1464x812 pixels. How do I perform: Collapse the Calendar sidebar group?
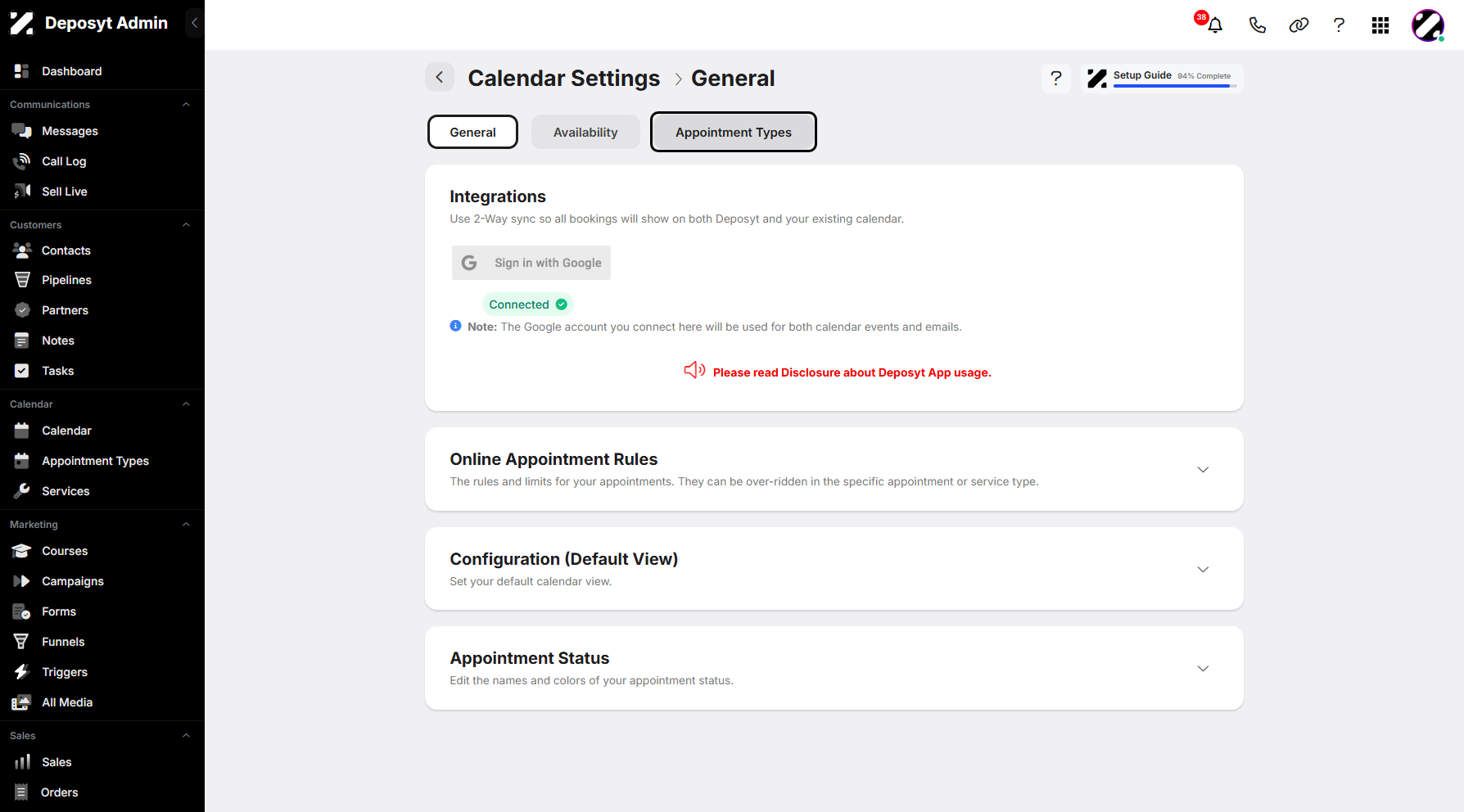pyautogui.click(x=186, y=404)
